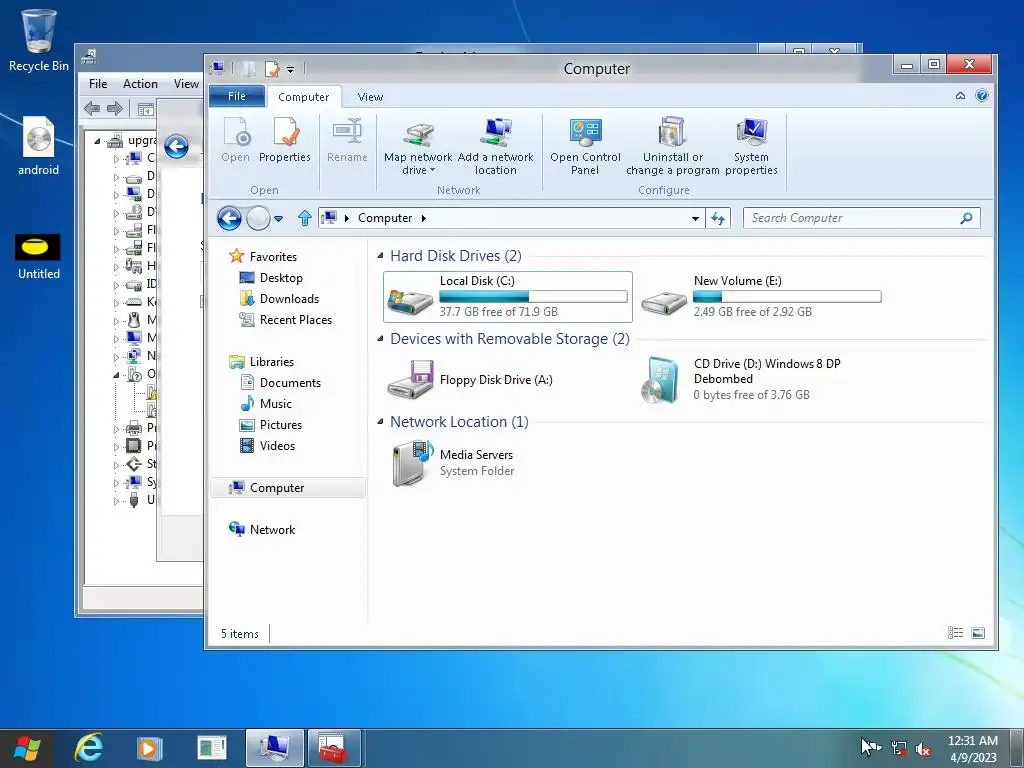
Task: Open the Help question mark icon
Action: (982, 95)
